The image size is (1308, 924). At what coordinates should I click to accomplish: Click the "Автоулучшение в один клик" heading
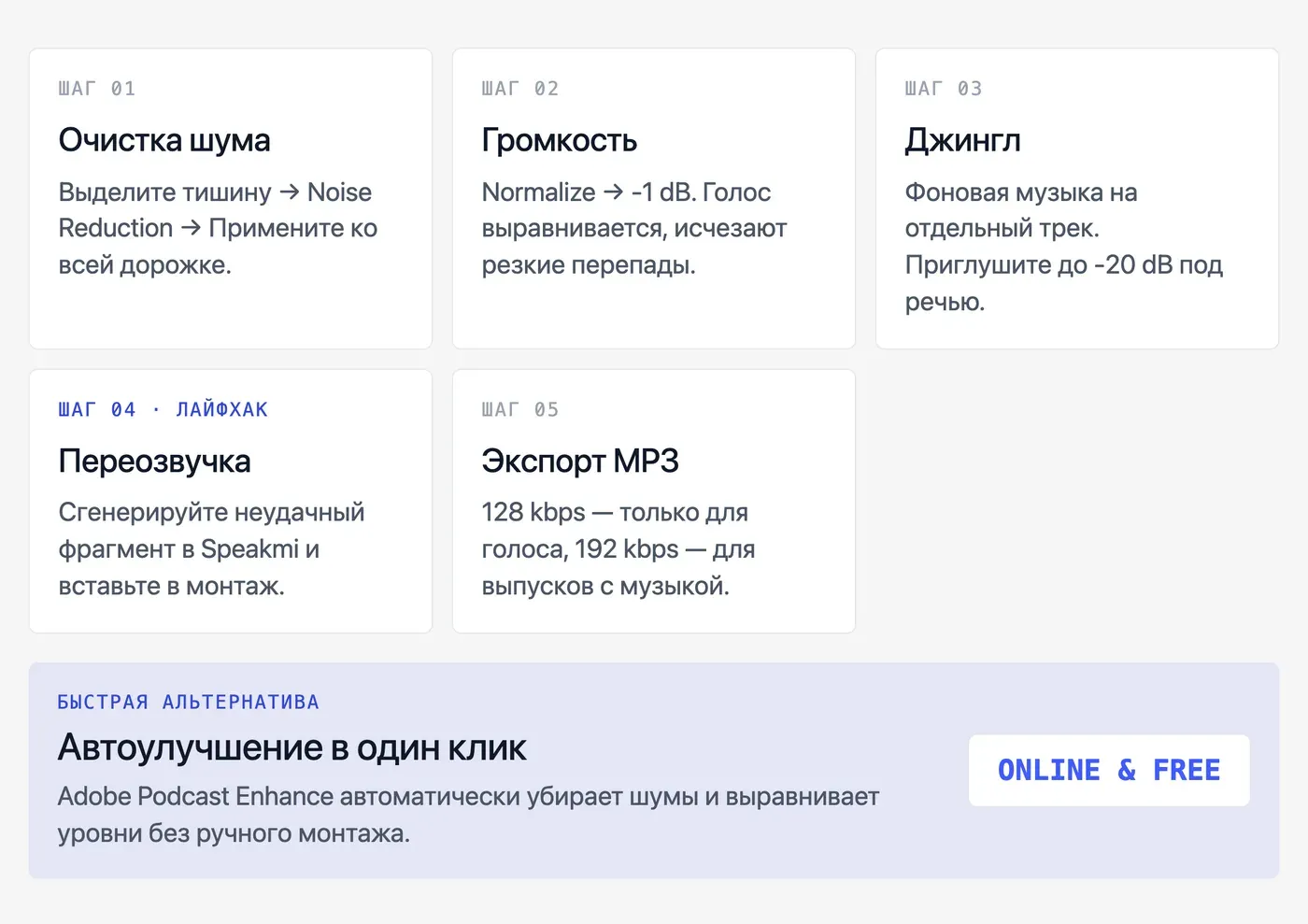tap(292, 747)
